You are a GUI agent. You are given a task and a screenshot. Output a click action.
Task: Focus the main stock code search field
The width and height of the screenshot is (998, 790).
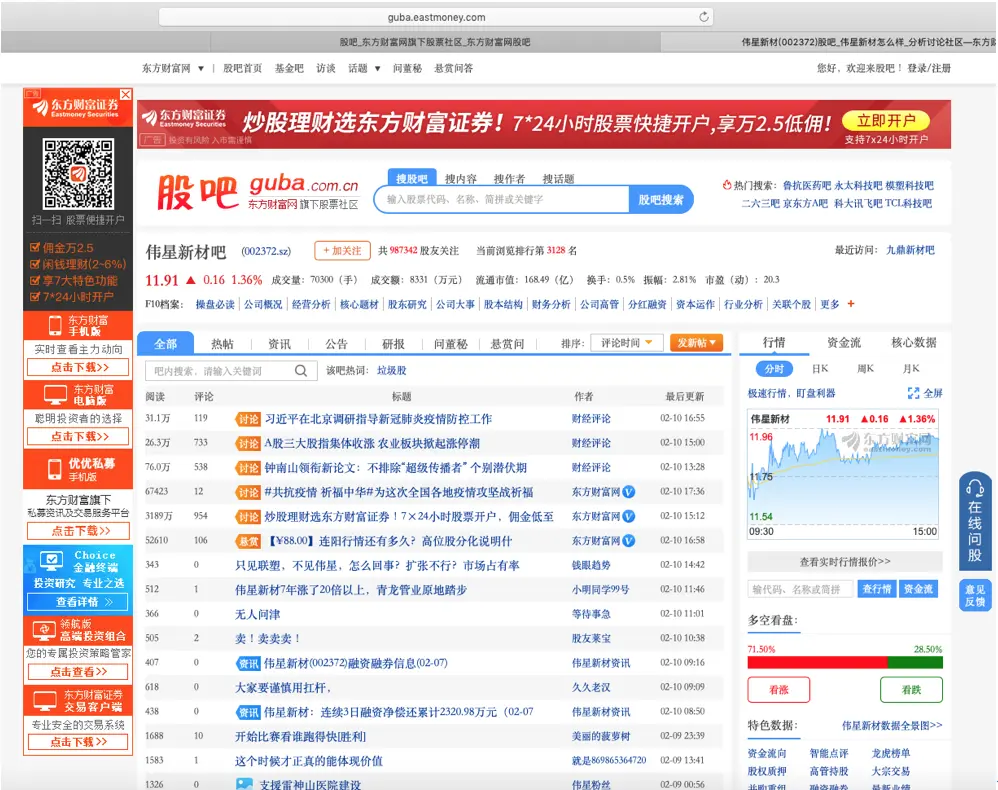(x=503, y=200)
